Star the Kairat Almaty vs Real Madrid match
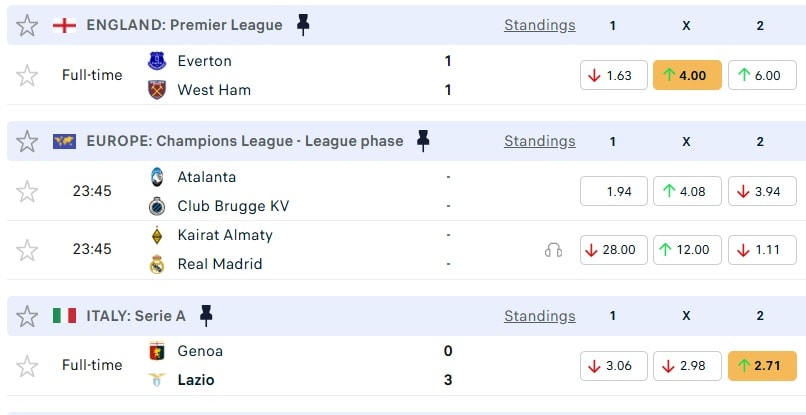806x415 pixels. click(x=28, y=250)
